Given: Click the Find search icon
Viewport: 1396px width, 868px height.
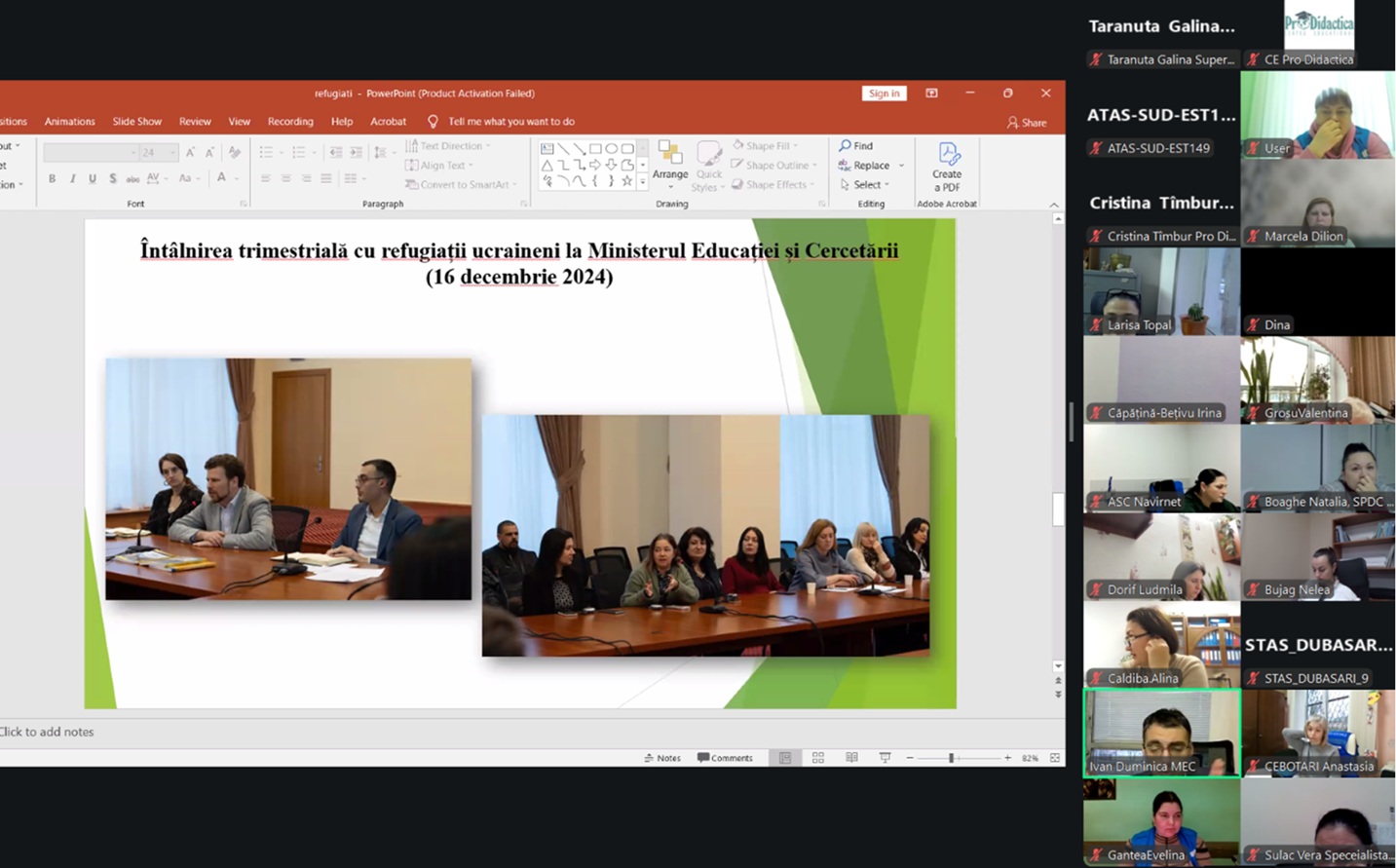Looking at the screenshot, I should coord(845,146).
